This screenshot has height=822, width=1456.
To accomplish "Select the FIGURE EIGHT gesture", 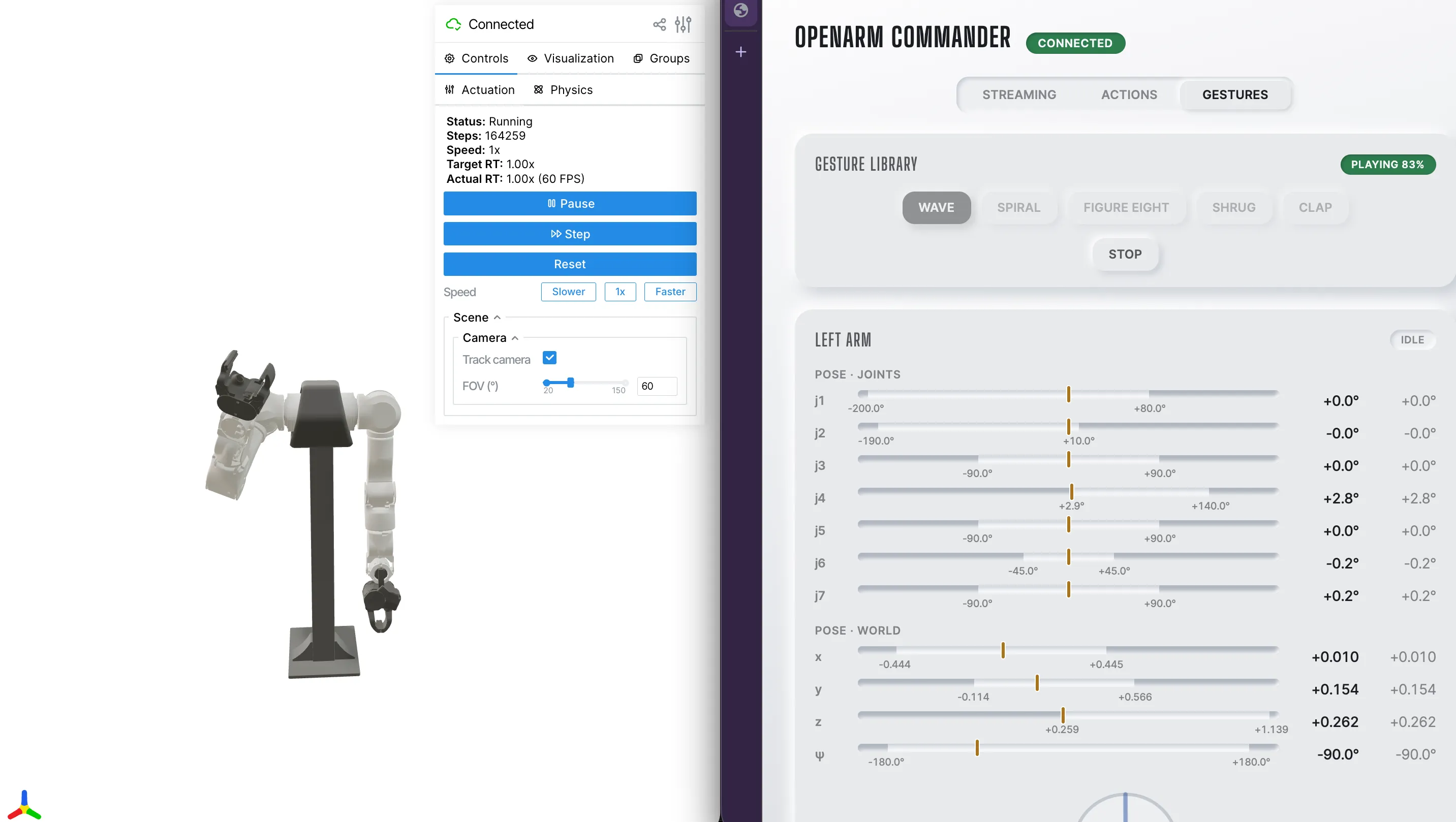I will (1126, 208).
